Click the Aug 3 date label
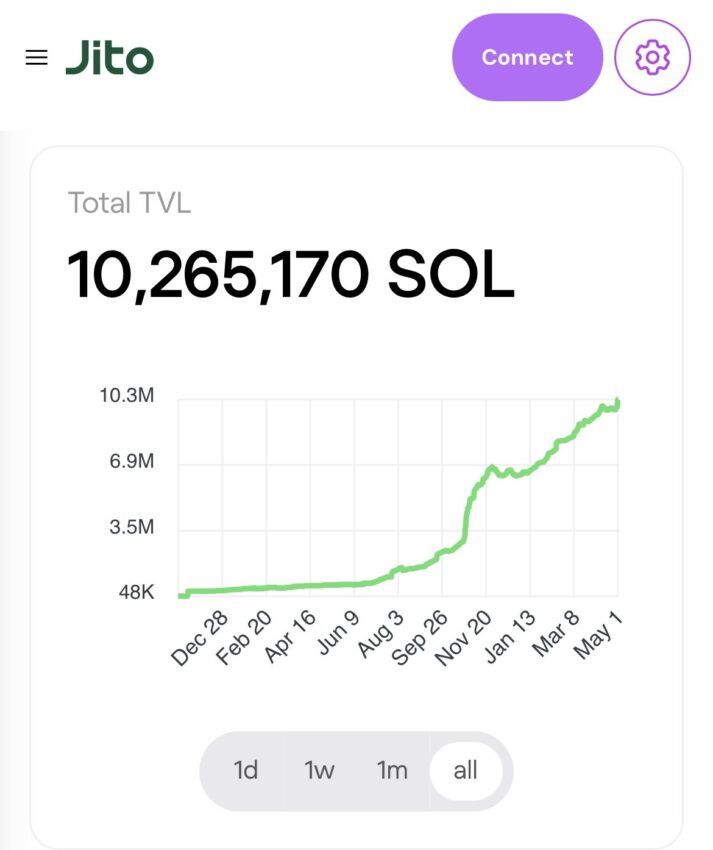Screen dimensions: 713x850 [380, 634]
